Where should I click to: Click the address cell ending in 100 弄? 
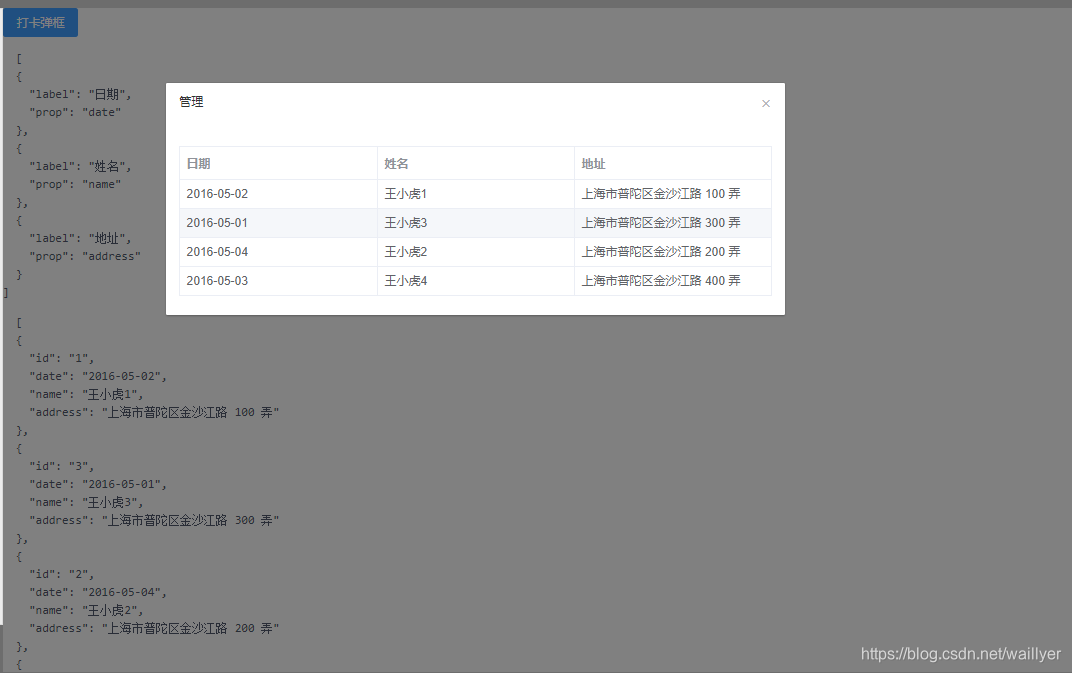(x=673, y=194)
